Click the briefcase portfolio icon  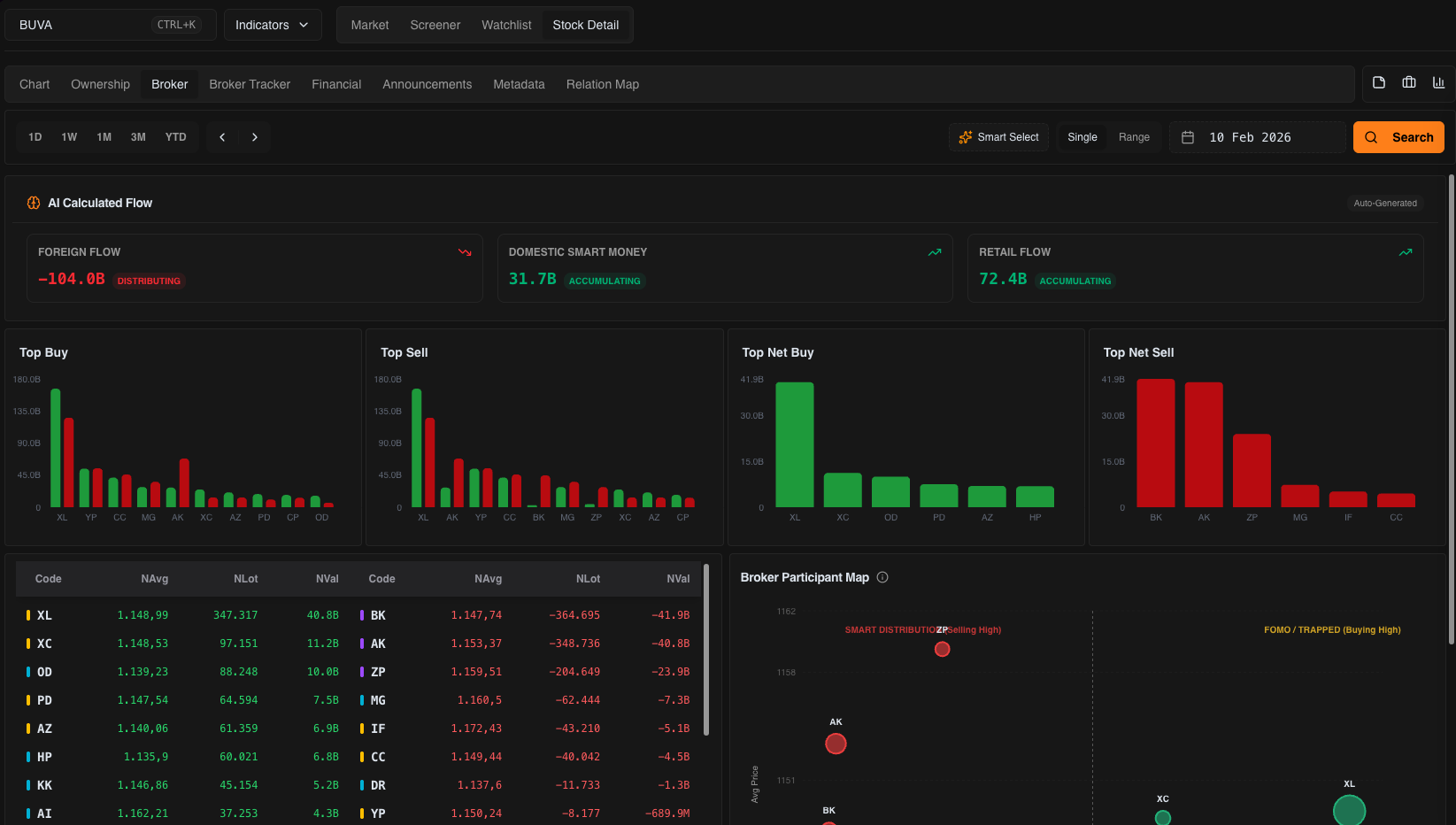[1409, 82]
